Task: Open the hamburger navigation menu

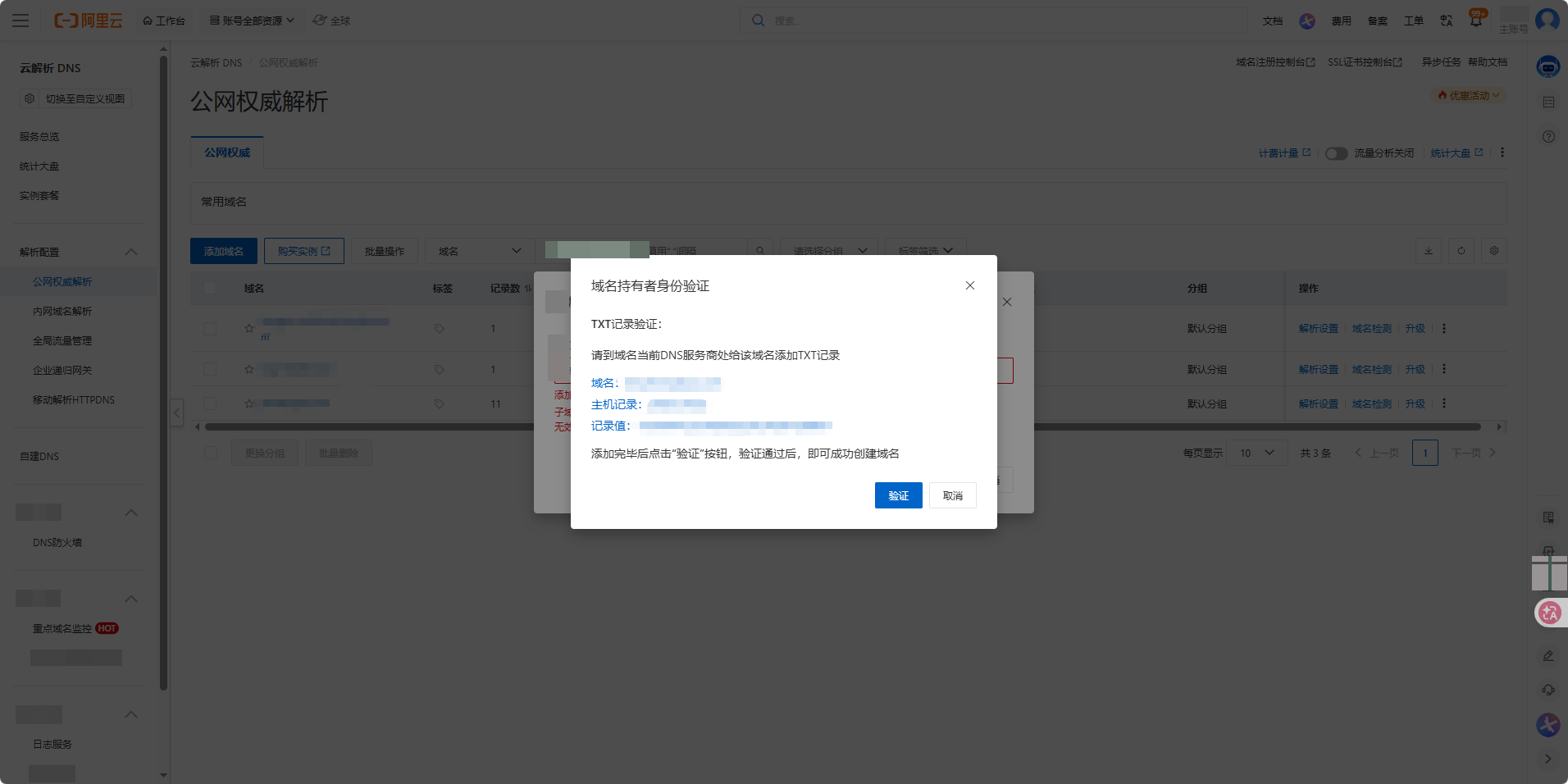Action: [x=21, y=21]
